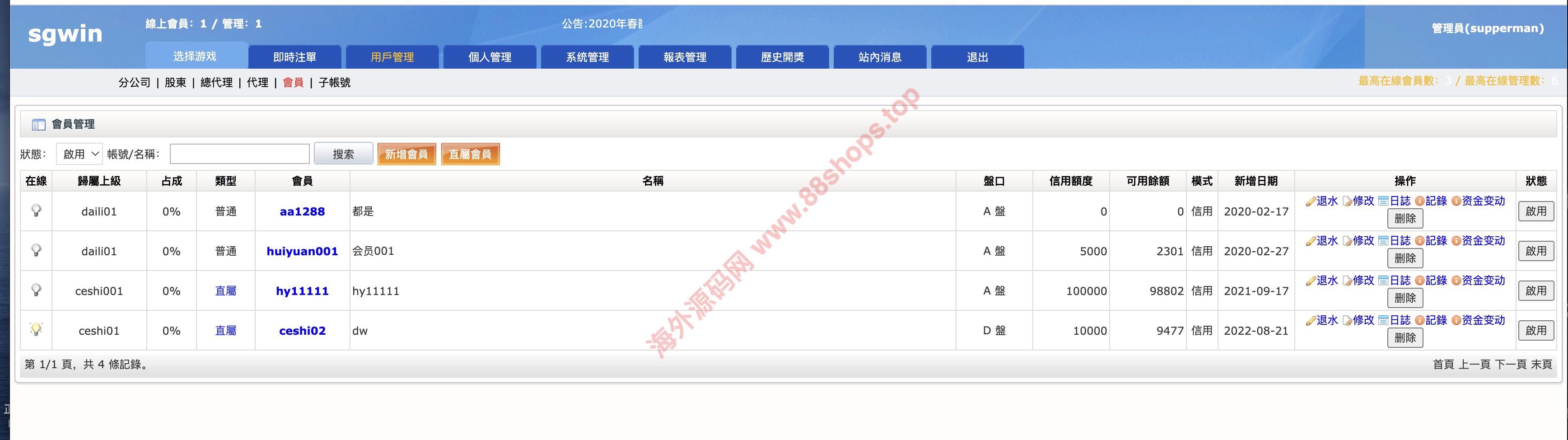1568x440 pixels.
Task: Toggle 啟用 status button for huiyuan001
Action: [1535, 251]
